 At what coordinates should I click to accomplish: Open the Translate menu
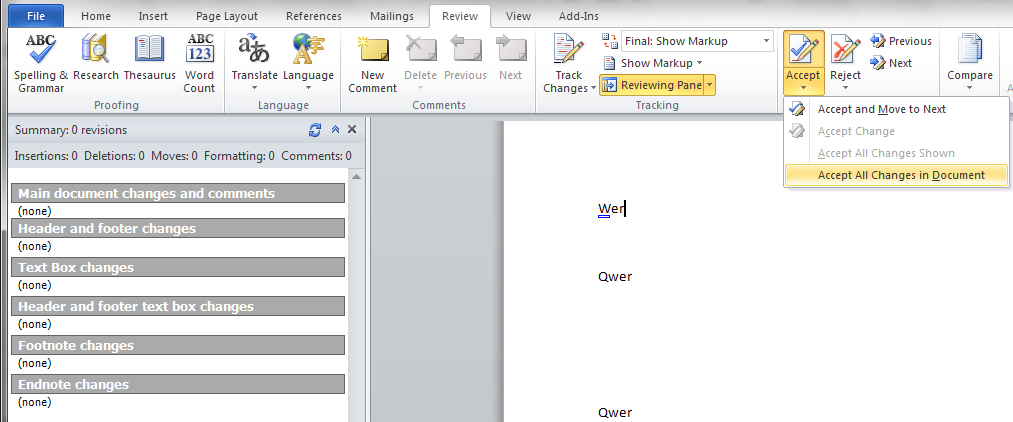pos(255,63)
